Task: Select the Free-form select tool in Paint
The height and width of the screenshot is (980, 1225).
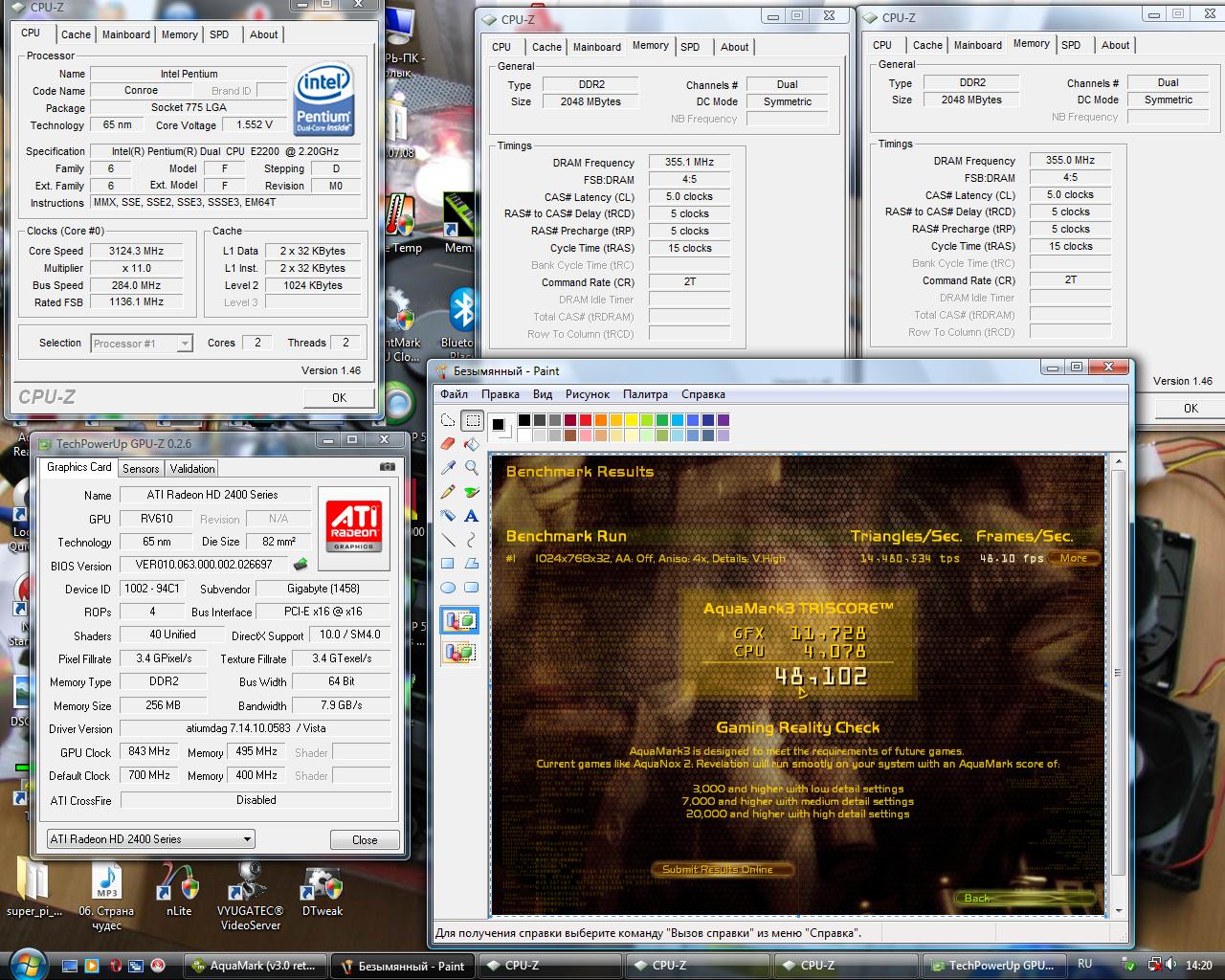Action: pyautogui.click(x=448, y=420)
